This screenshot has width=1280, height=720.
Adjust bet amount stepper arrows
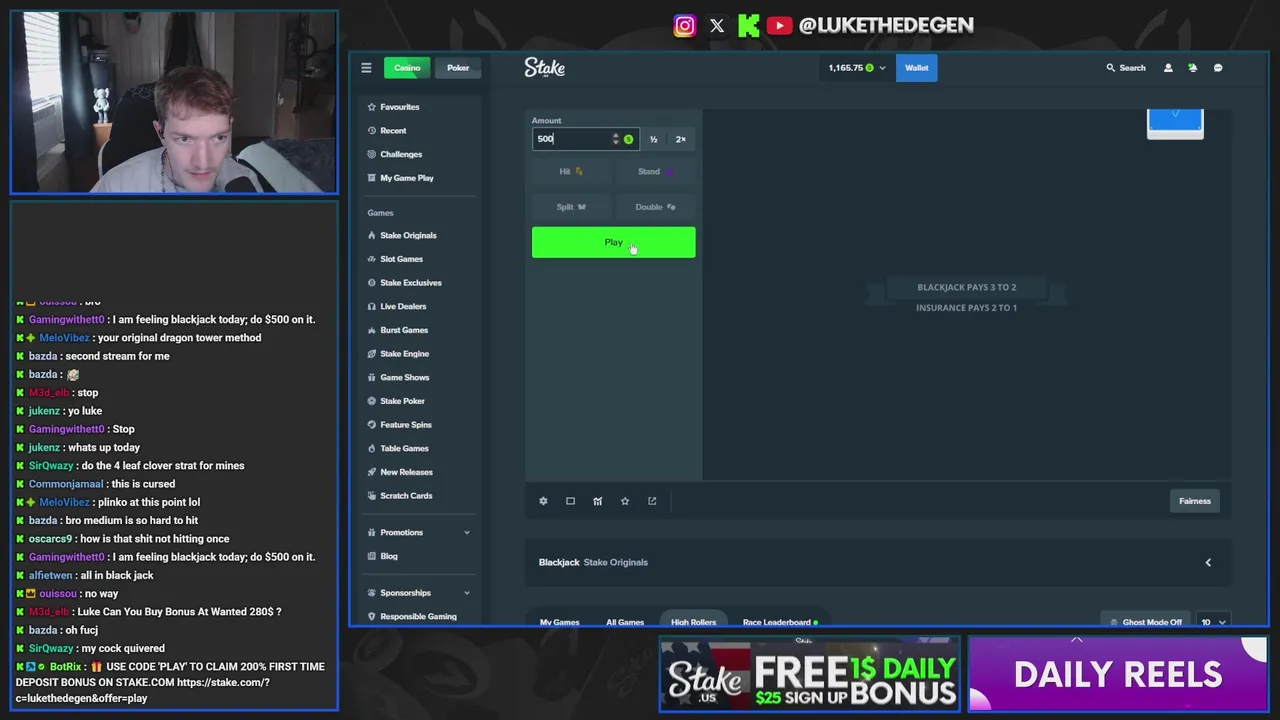pyautogui.click(x=616, y=139)
